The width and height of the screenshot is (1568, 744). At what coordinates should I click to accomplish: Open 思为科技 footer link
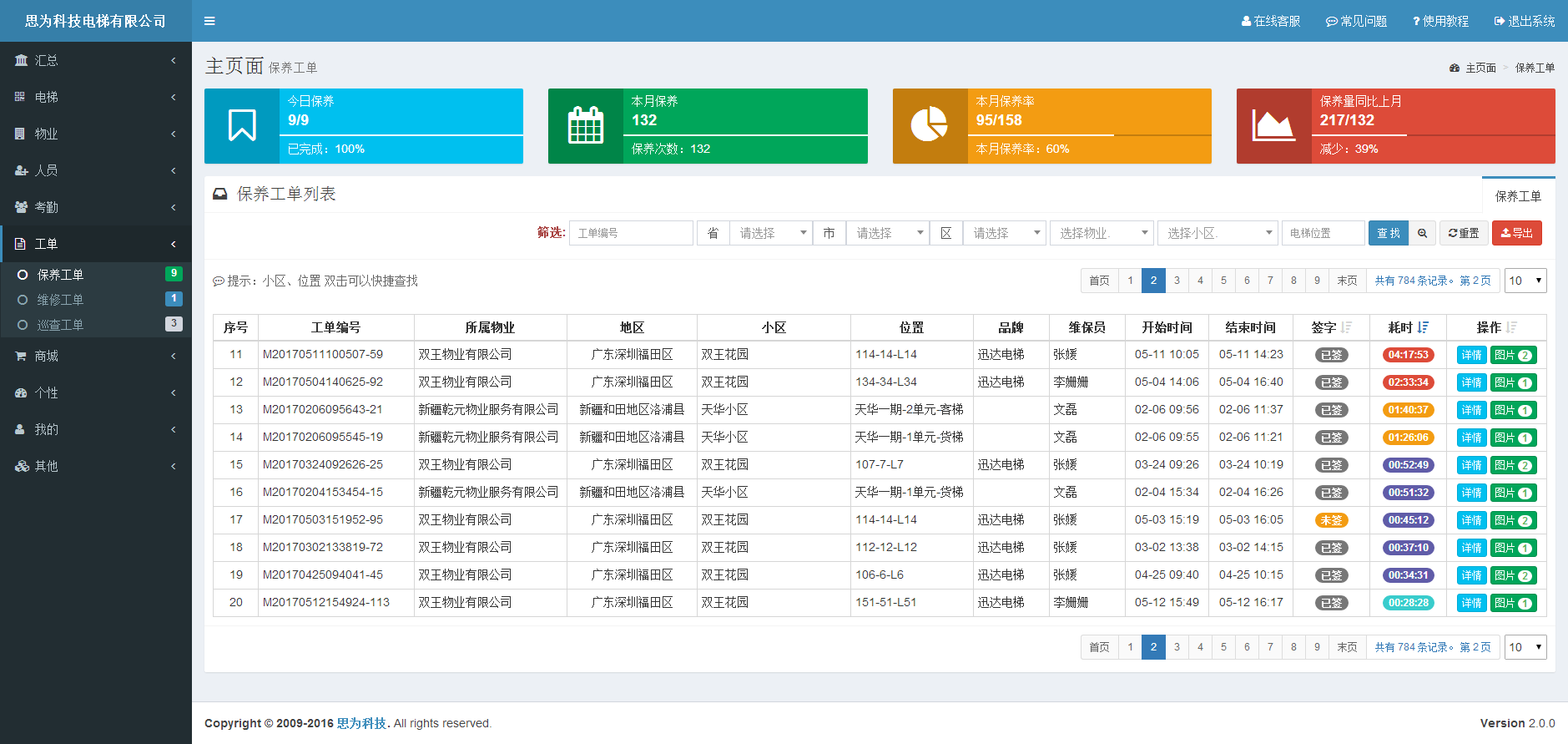point(361,723)
